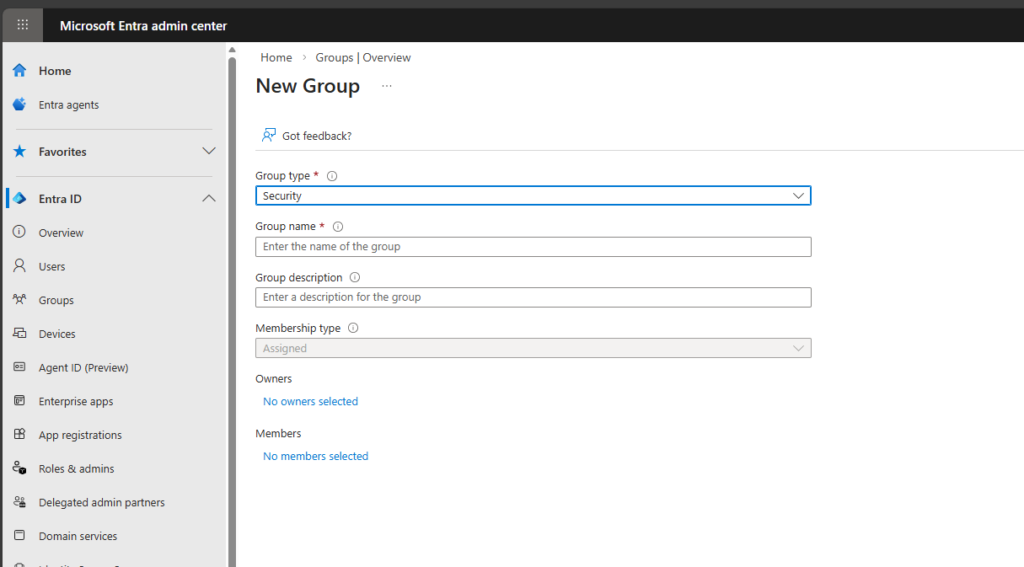Click info icon beside Membership type
This screenshot has height=567, width=1024.
(x=353, y=328)
